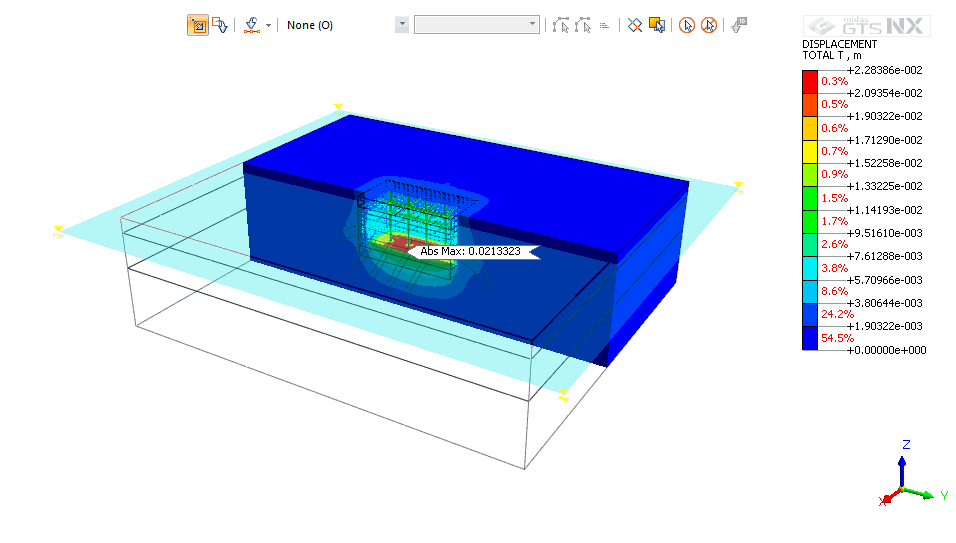Click the pick selection arrow icon
This screenshot has height=543, width=956.
220,25
